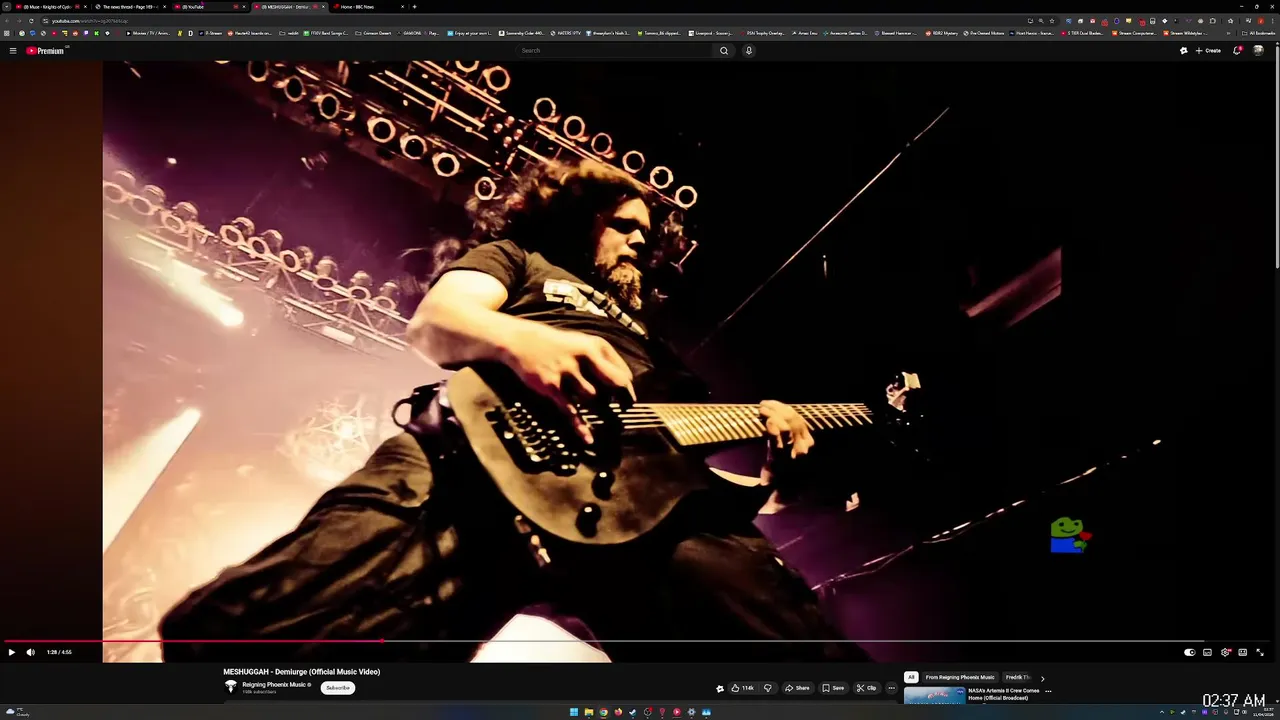
Task: Save the video to a playlist
Action: pos(833,688)
